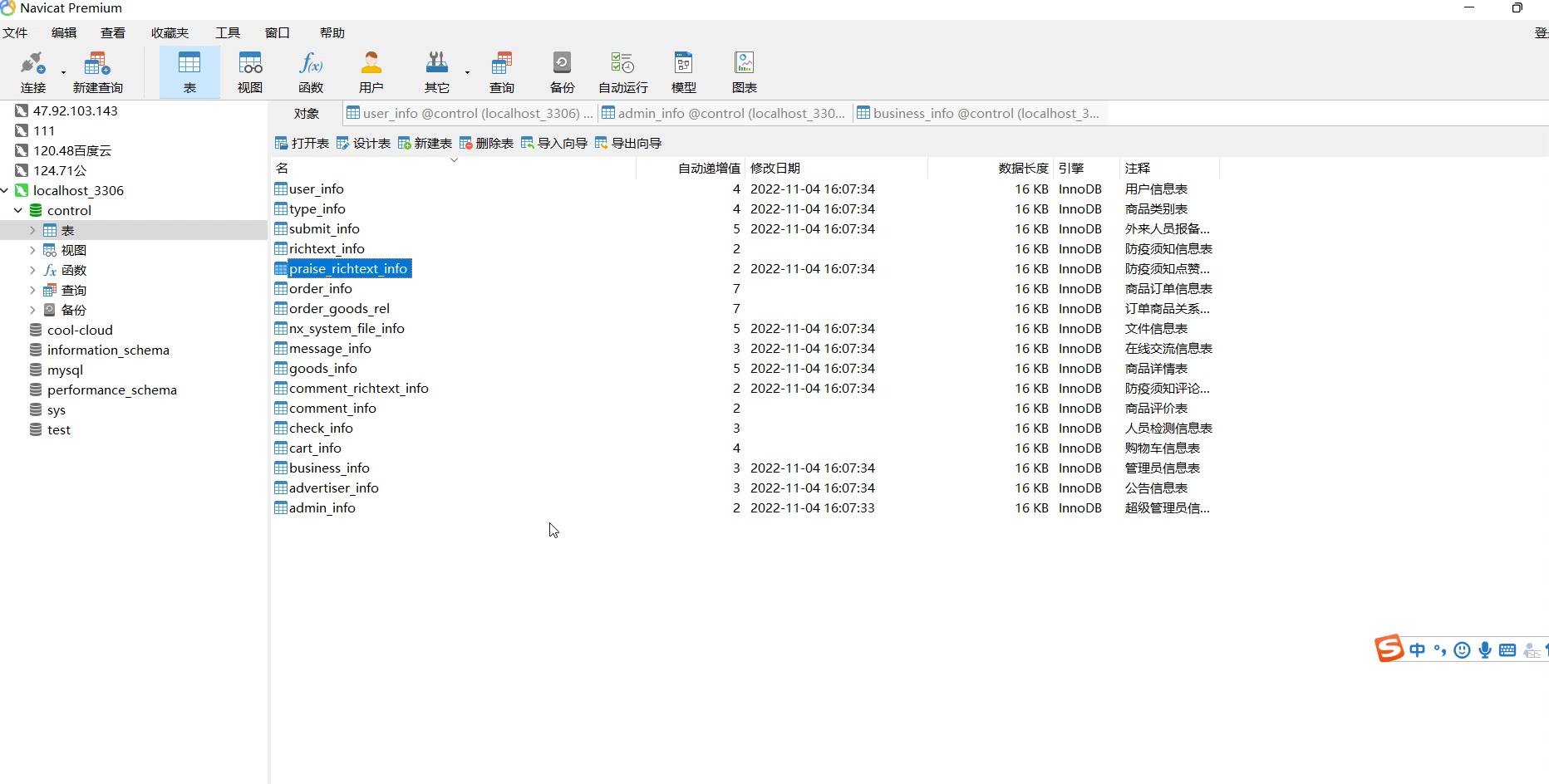Screen dimensions: 1549x784
Task: Click the User (用户) toolbar icon
Action: tap(371, 72)
